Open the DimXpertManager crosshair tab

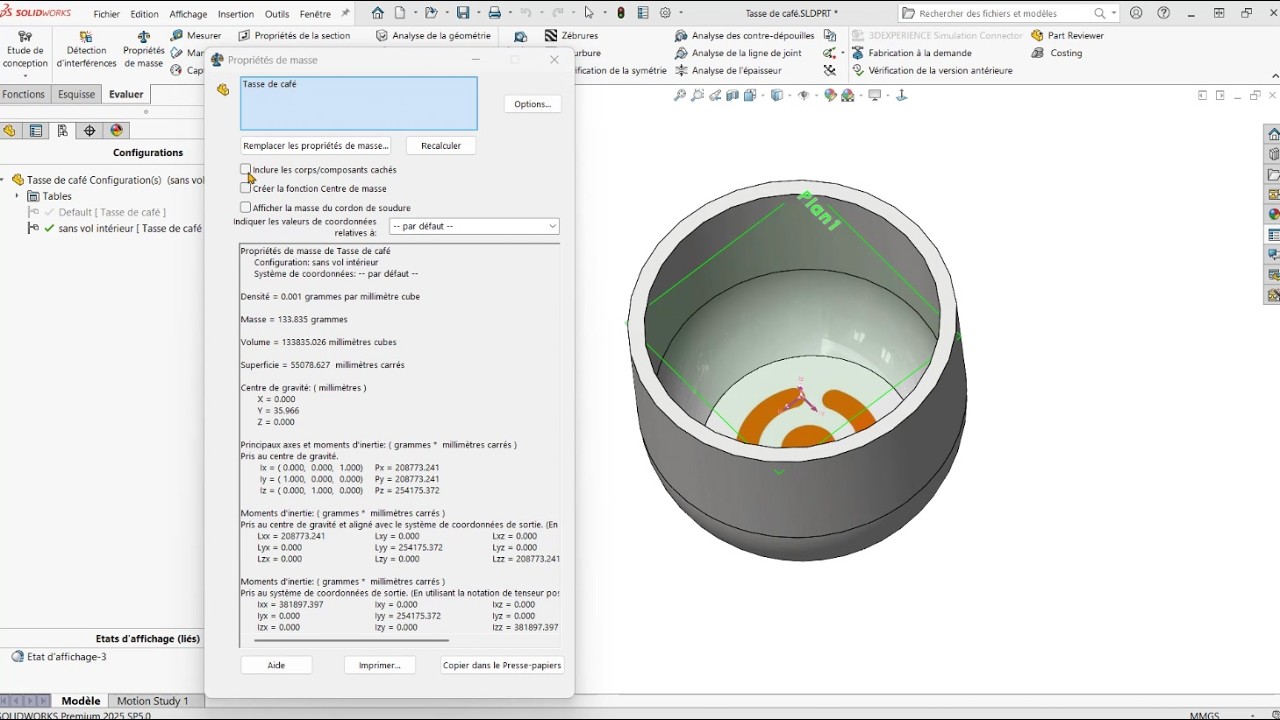(90, 131)
